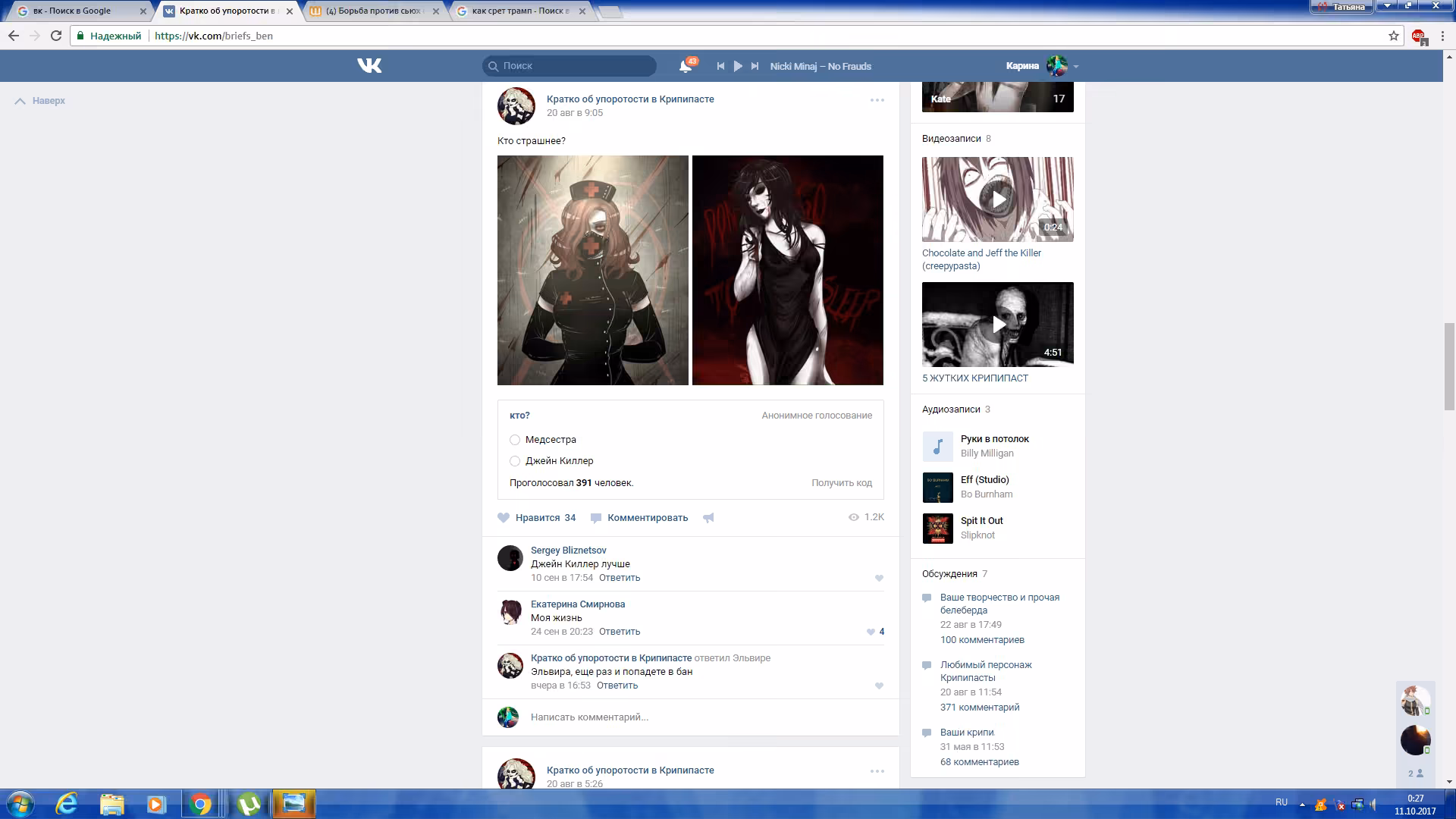Open Аудиозаписи section header
The height and width of the screenshot is (819, 1456).
951,409
